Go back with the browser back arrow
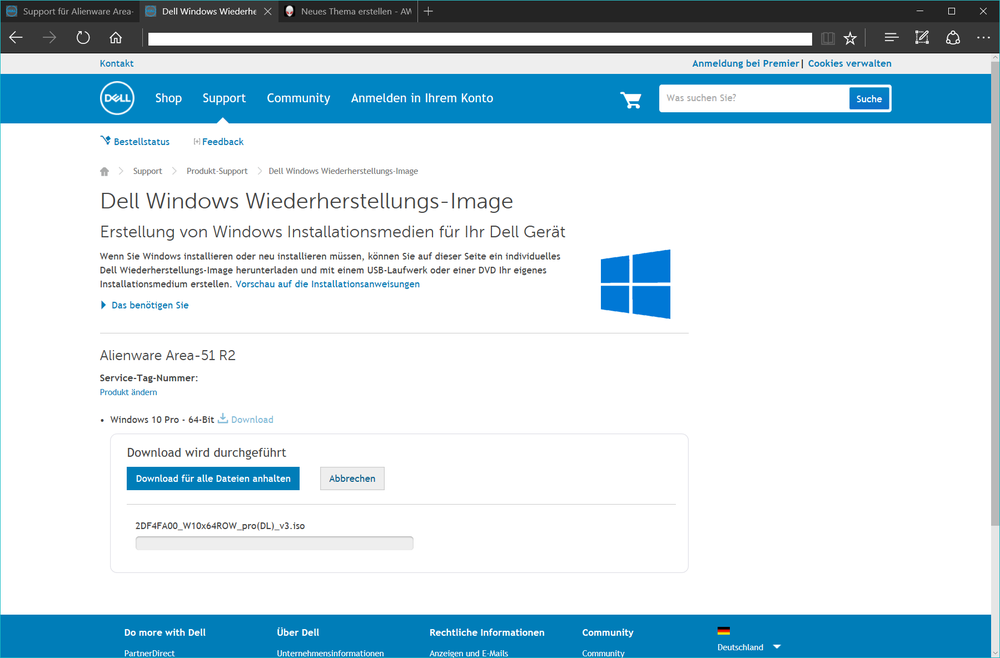Image resolution: width=1000 pixels, height=658 pixels. click(x=16, y=38)
